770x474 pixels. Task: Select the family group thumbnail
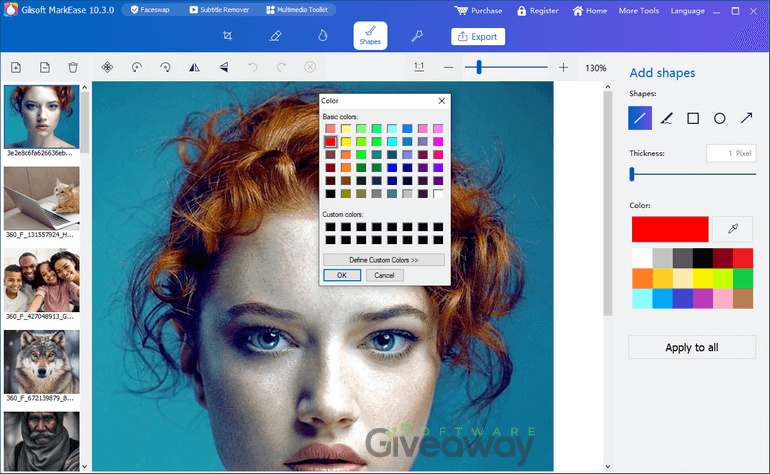click(42, 280)
